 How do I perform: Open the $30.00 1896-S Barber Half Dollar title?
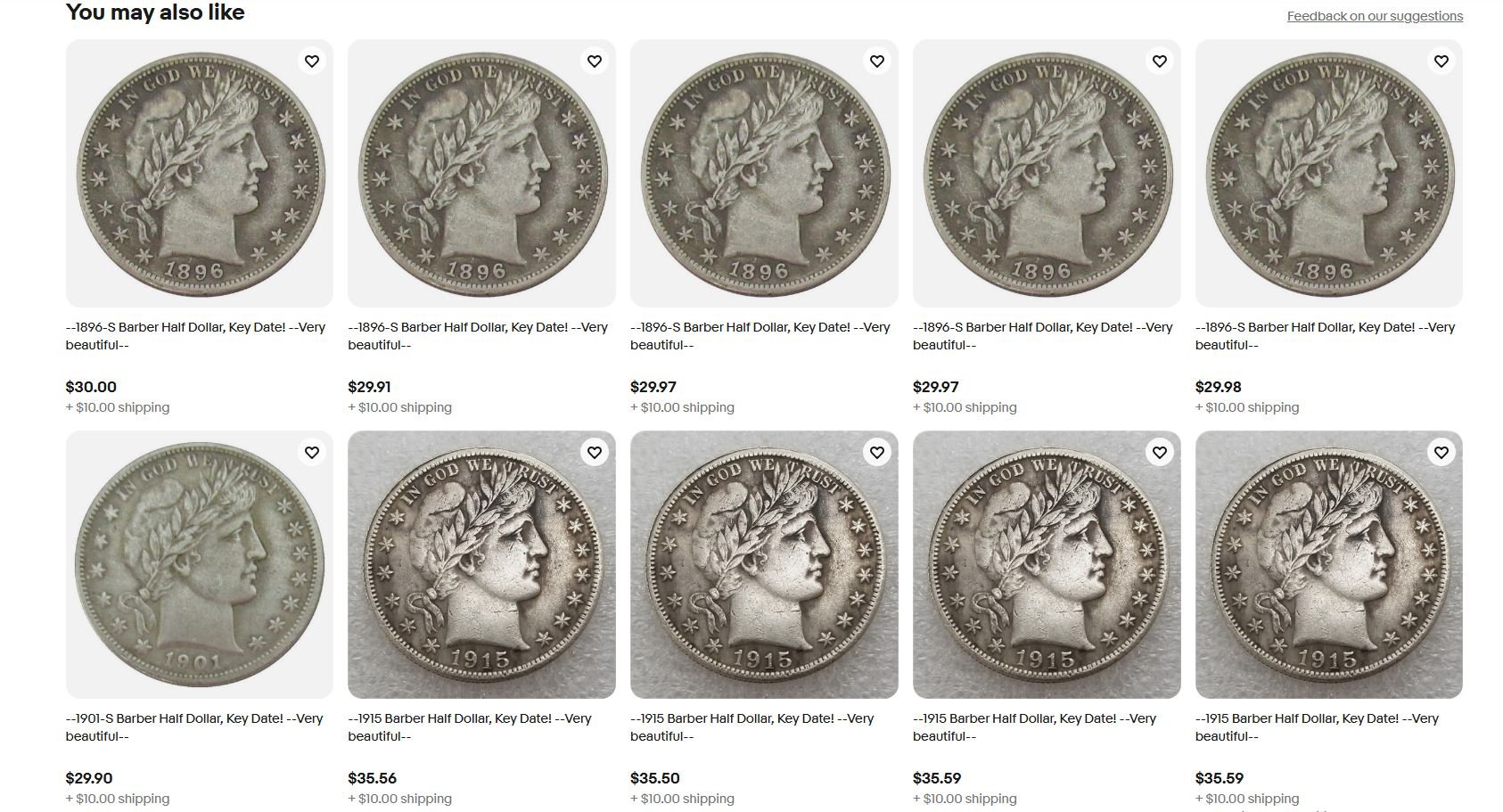195,336
